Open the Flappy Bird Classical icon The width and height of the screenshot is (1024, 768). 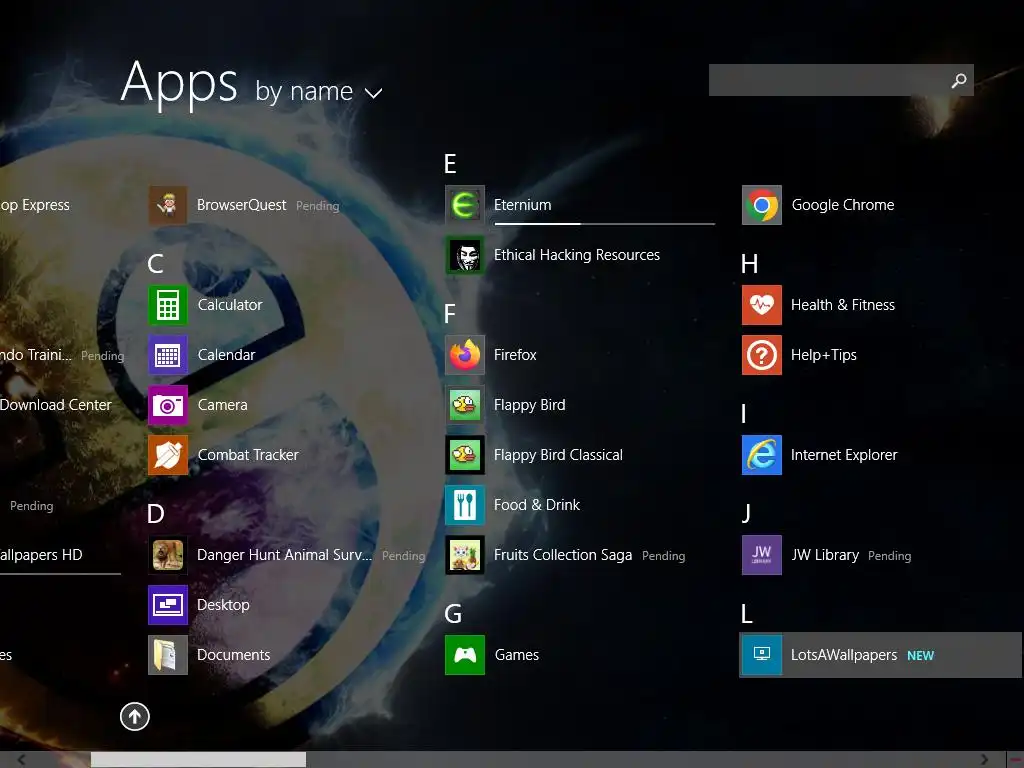click(465, 455)
